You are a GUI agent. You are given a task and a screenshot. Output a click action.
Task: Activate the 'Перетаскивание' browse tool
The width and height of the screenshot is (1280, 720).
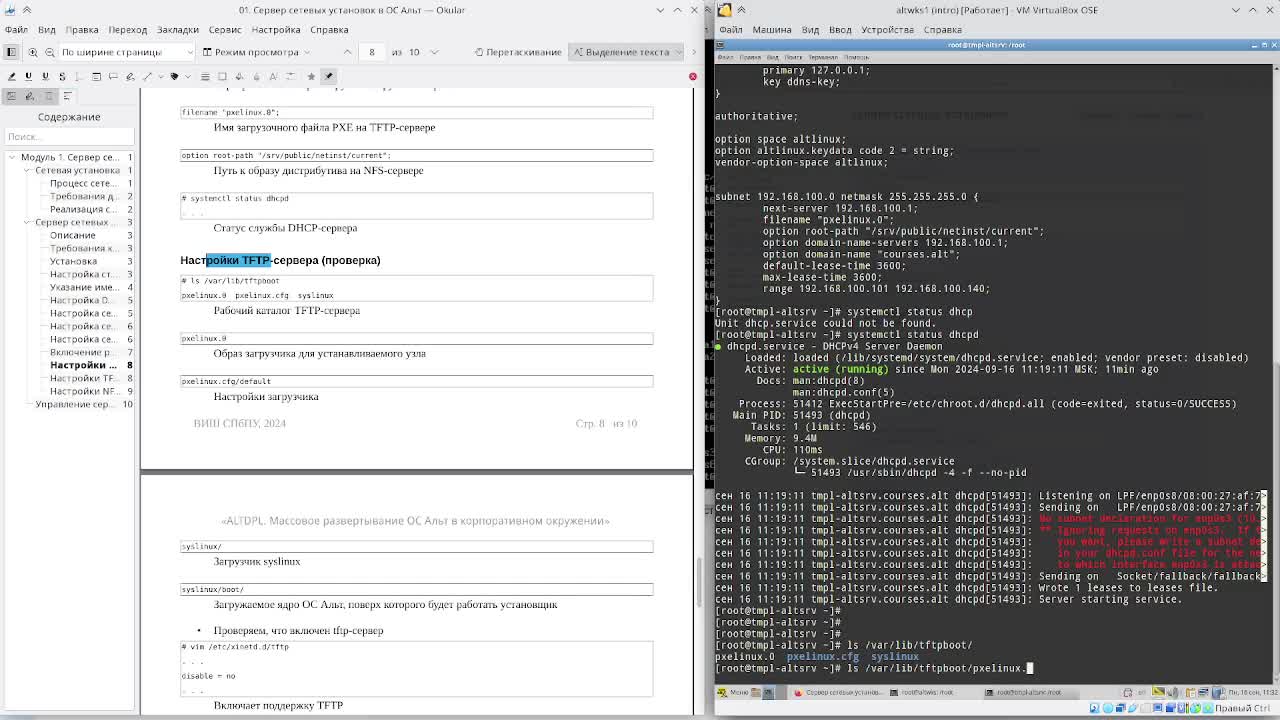[x=517, y=52]
